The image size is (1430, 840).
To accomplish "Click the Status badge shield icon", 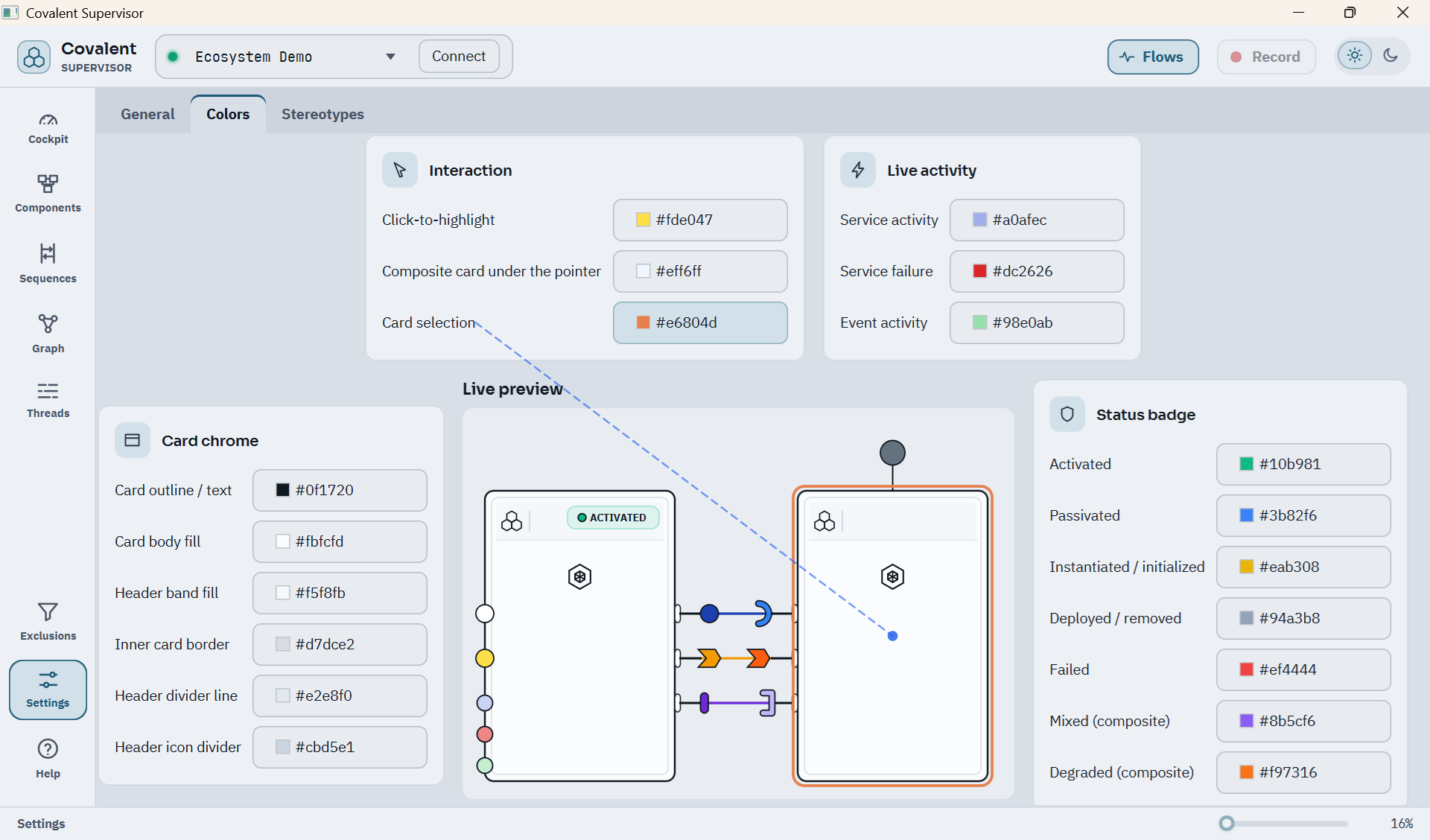I will click(1067, 414).
